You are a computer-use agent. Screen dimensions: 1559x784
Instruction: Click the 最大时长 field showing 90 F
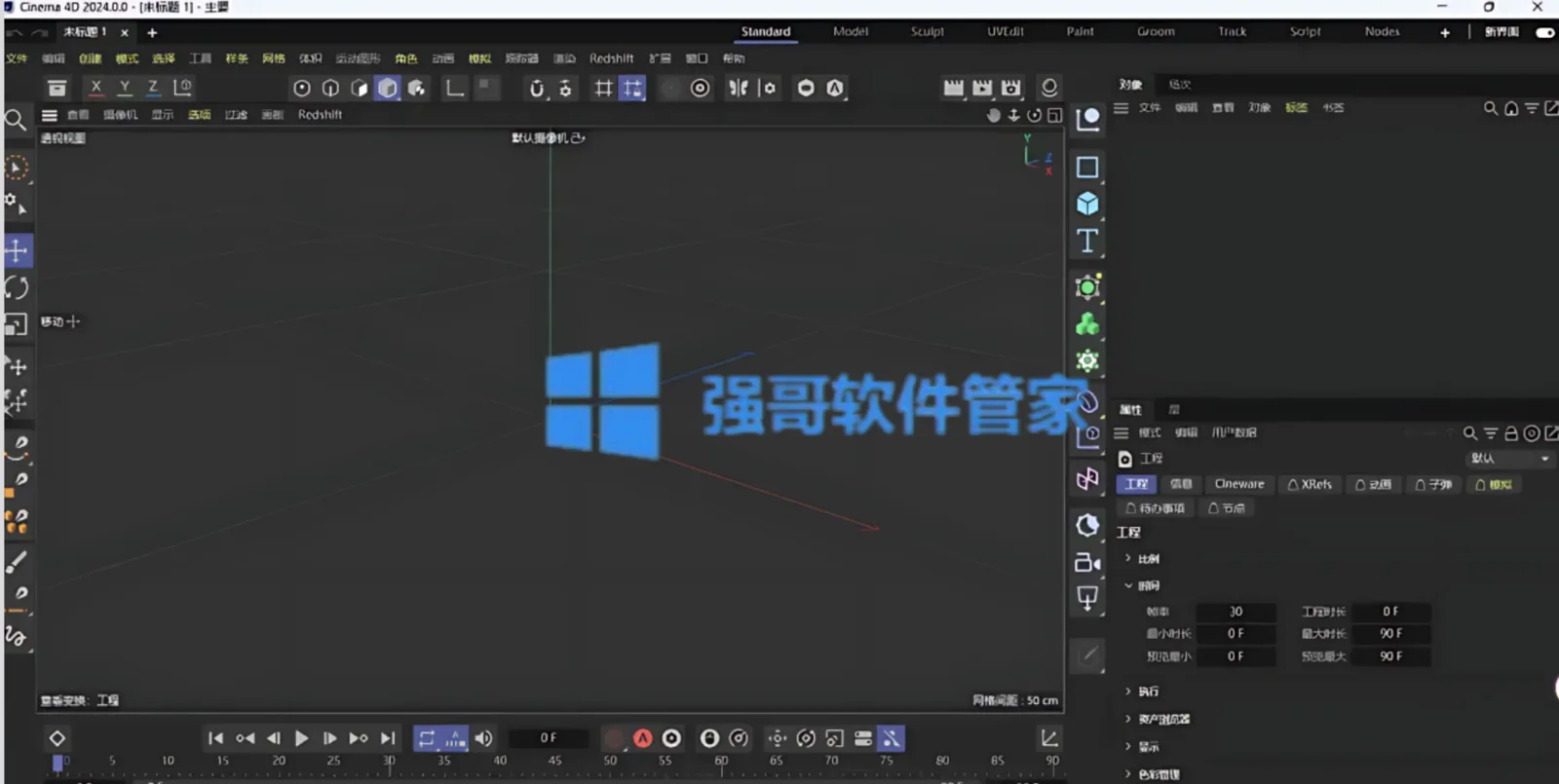tap(1391, 634)
